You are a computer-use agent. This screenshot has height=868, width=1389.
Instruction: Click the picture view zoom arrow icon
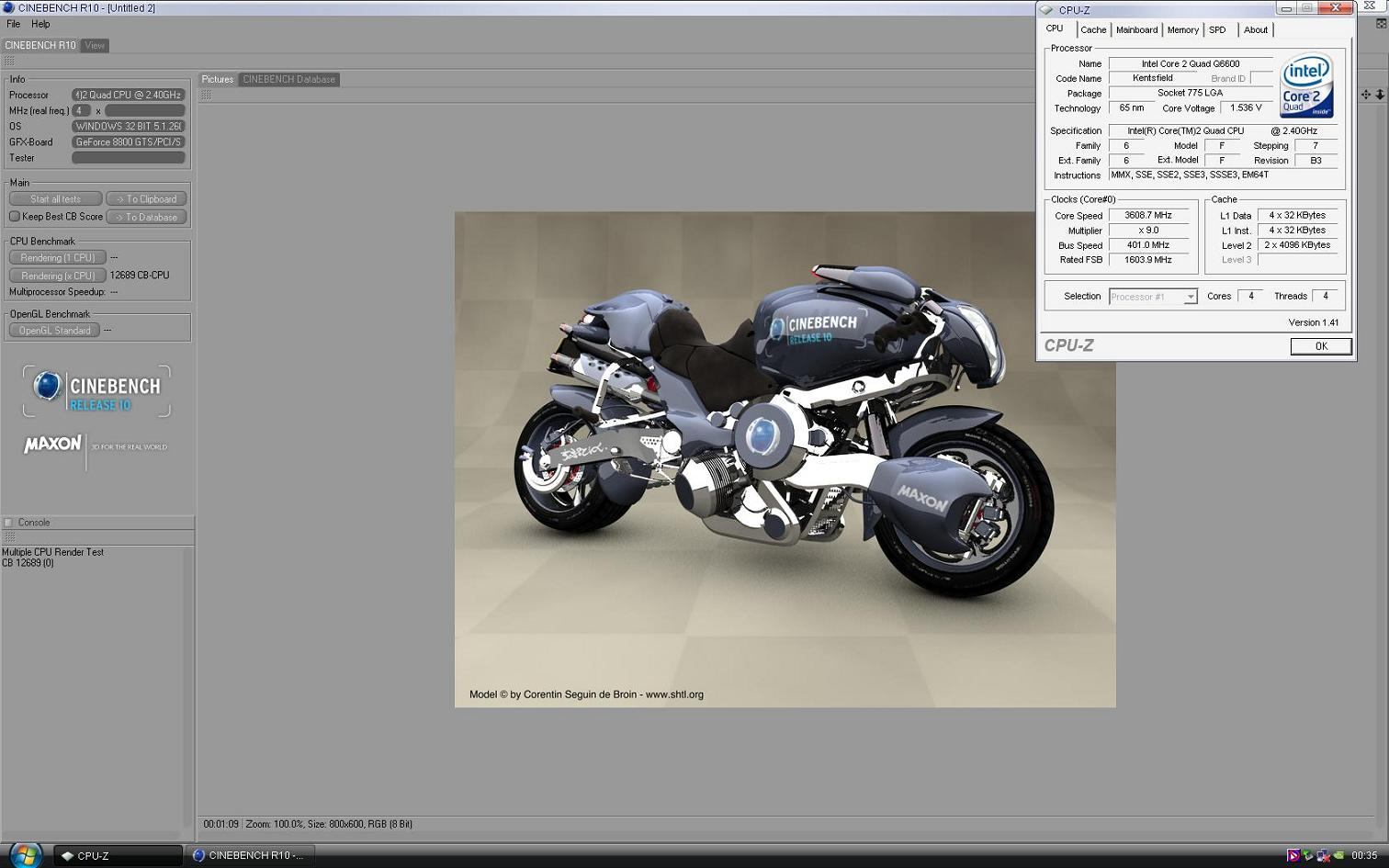(1380, 95)
